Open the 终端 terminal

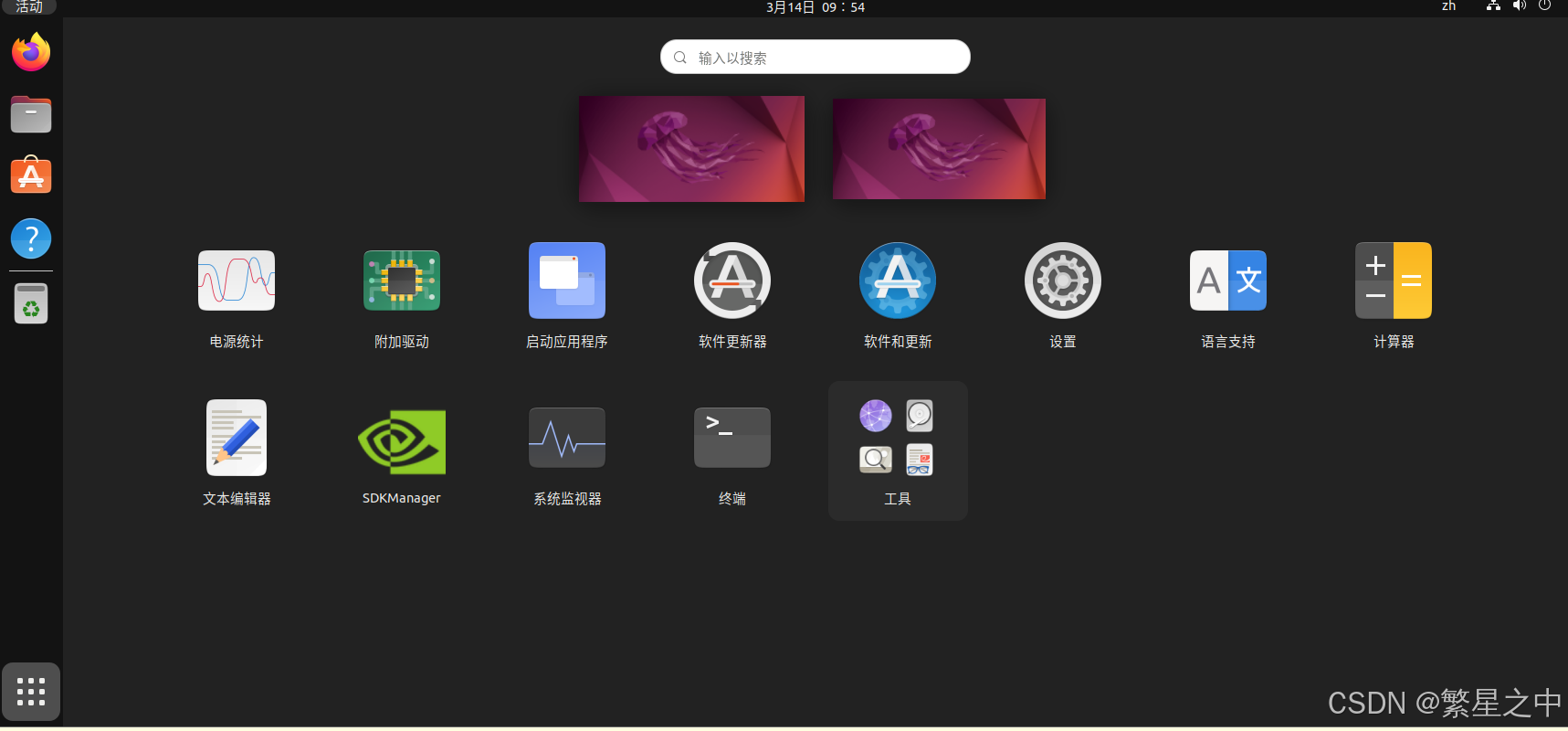[x=732, y=438]
